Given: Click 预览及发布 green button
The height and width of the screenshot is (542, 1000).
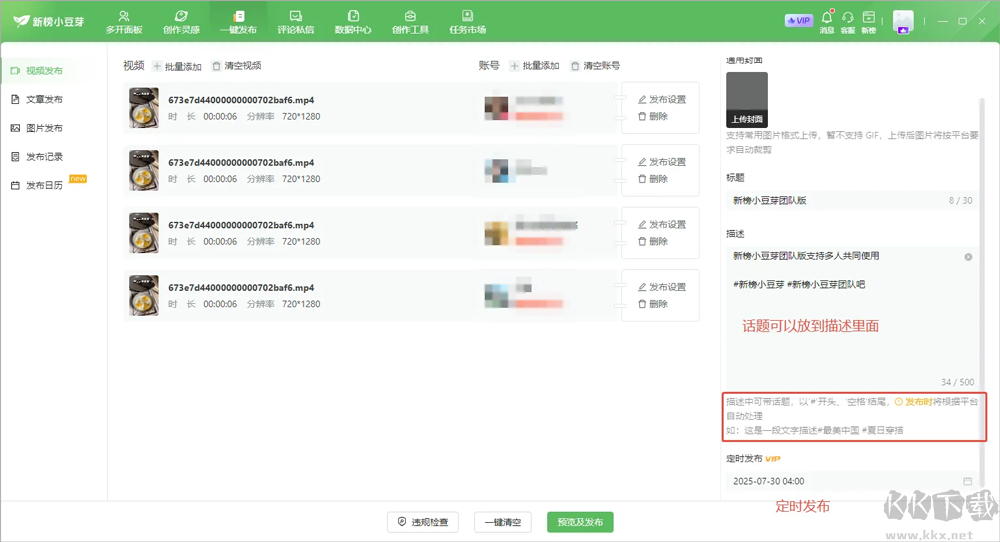Looking at the screenshot, I should (x=580, y=522).
